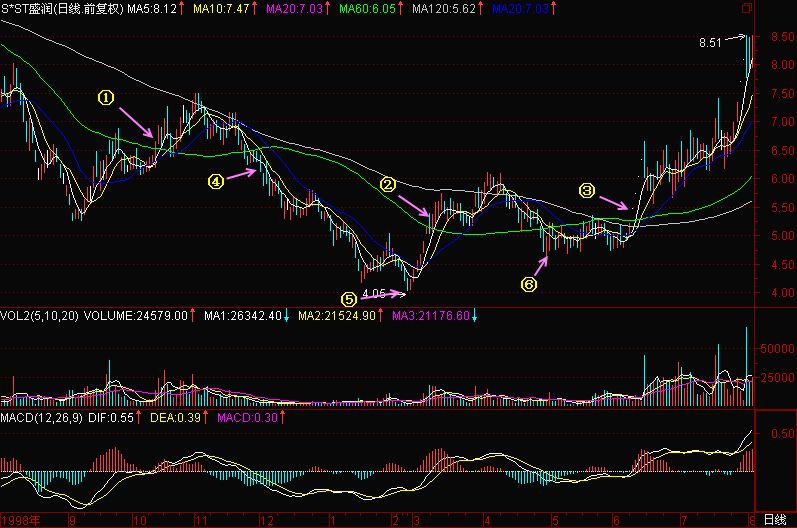Click the restore window icon at top right
The width and height of the screenshot is (797, 528).
pyautogui.click(x=746, y=8)
